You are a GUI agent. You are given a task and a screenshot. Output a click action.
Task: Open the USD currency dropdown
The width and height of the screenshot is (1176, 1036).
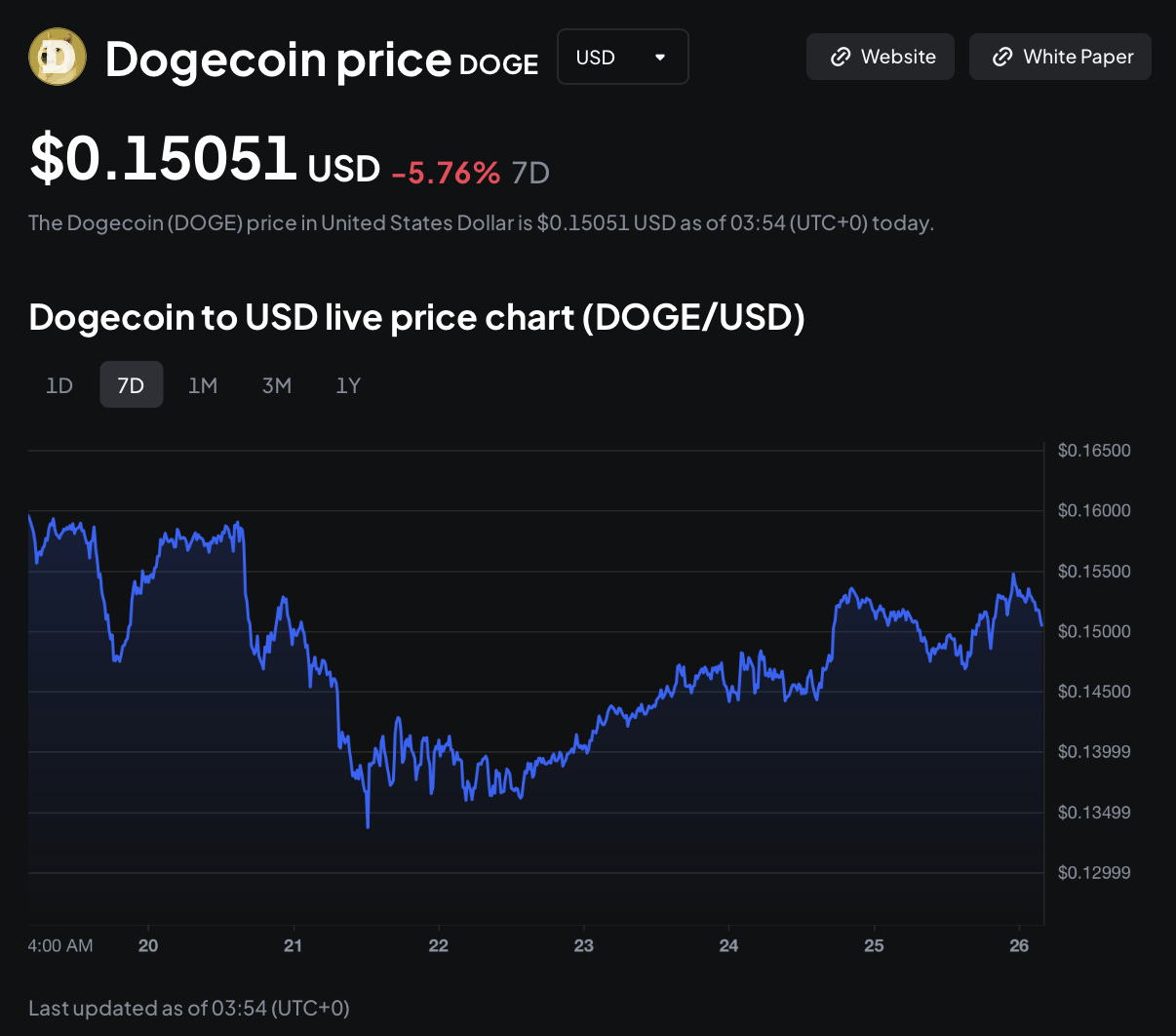pyautogui.click(x=622, y=57)
